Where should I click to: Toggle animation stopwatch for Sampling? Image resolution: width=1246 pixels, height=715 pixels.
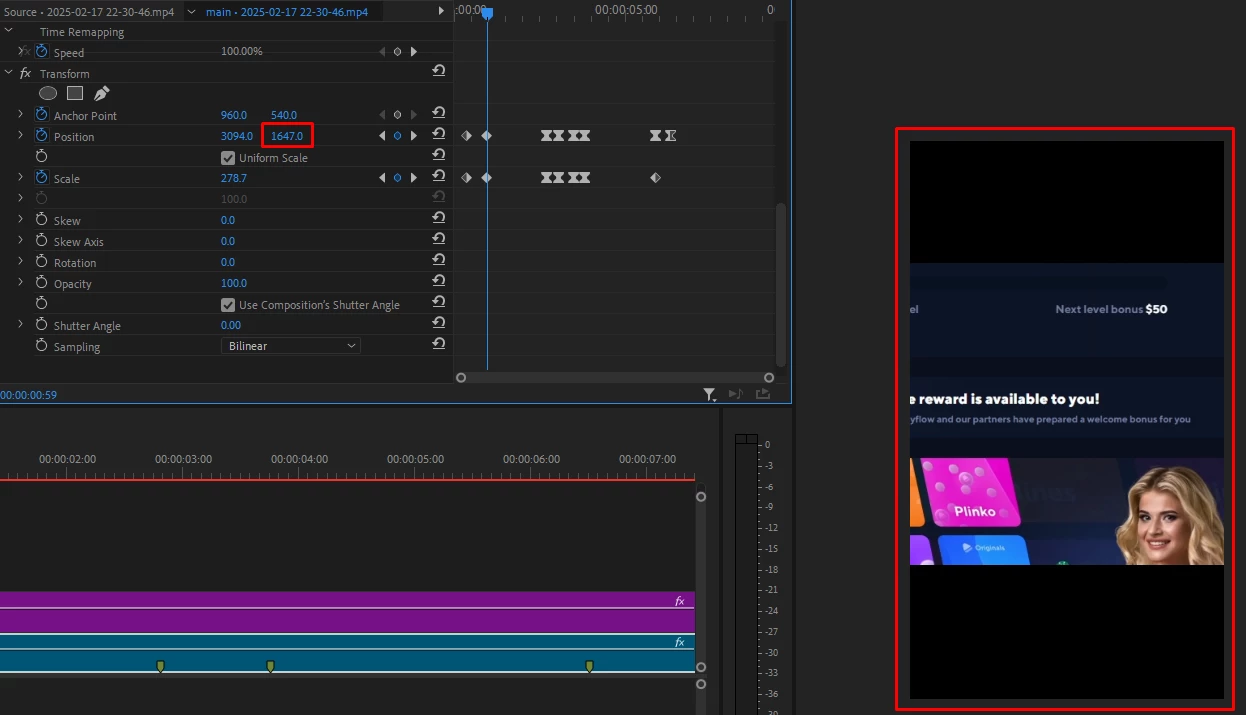point(42,345)
